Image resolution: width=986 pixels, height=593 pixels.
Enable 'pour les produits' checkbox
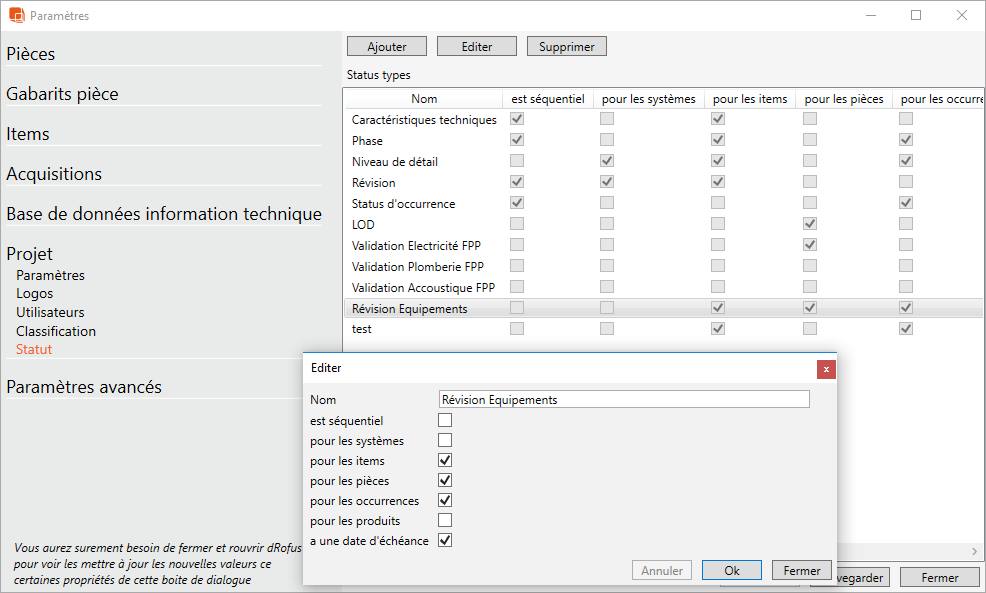(445, 521)
